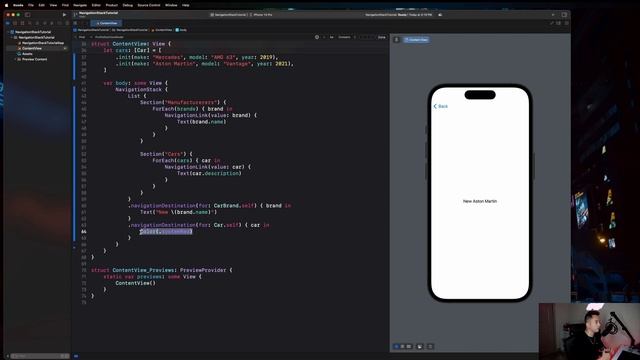Open NavigationStackTutorialApp file in navigator
This screenshot has width=640, height=360.
coord(42,43)
